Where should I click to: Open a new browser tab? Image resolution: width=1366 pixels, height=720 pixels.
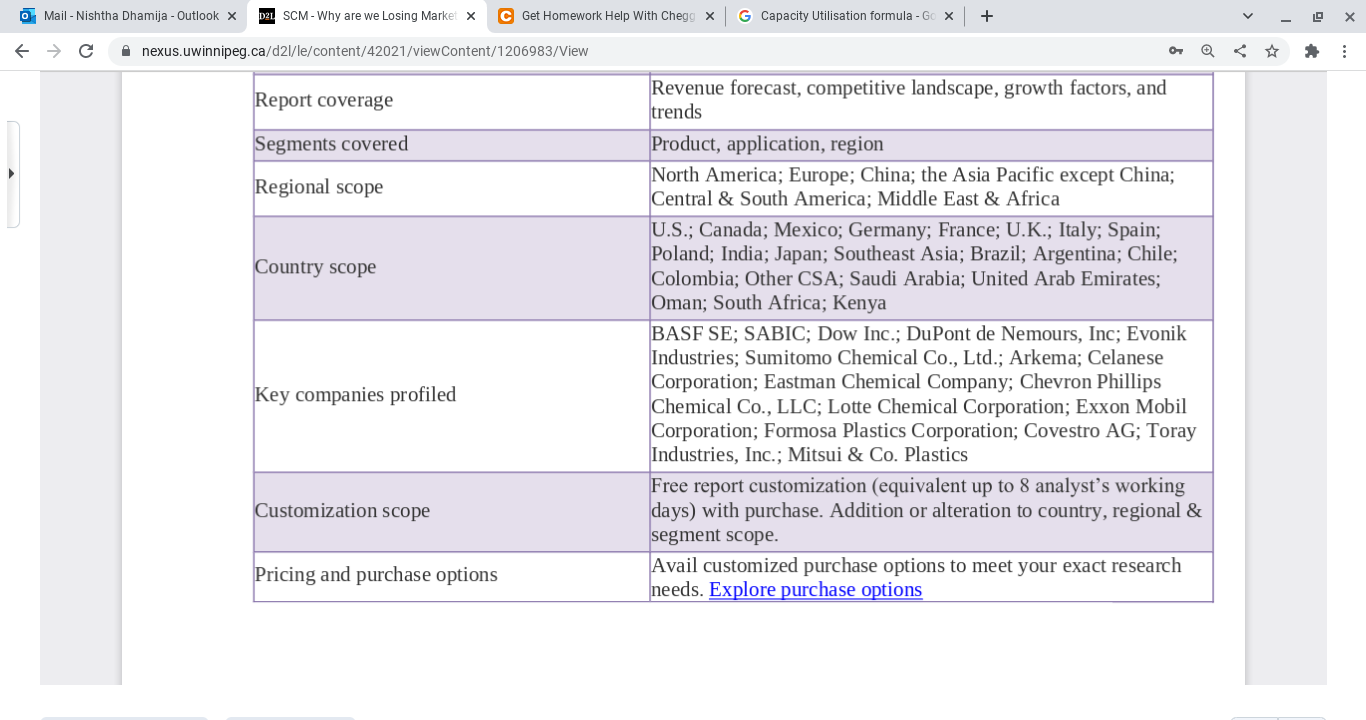(987, 16)
